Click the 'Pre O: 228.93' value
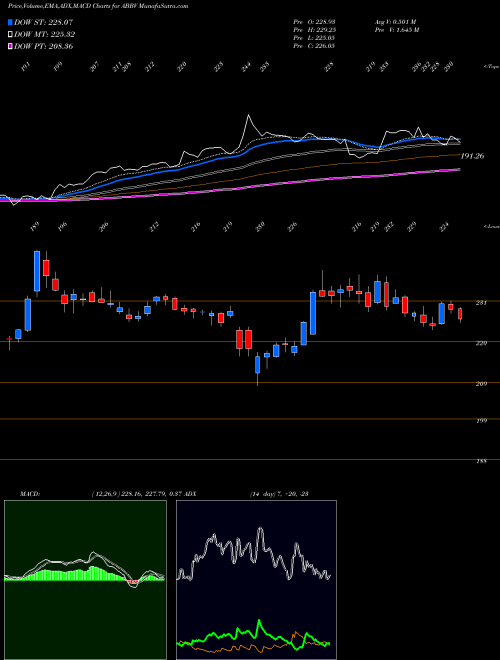Viewport: 500px width, 660px height. click(314, 22)
